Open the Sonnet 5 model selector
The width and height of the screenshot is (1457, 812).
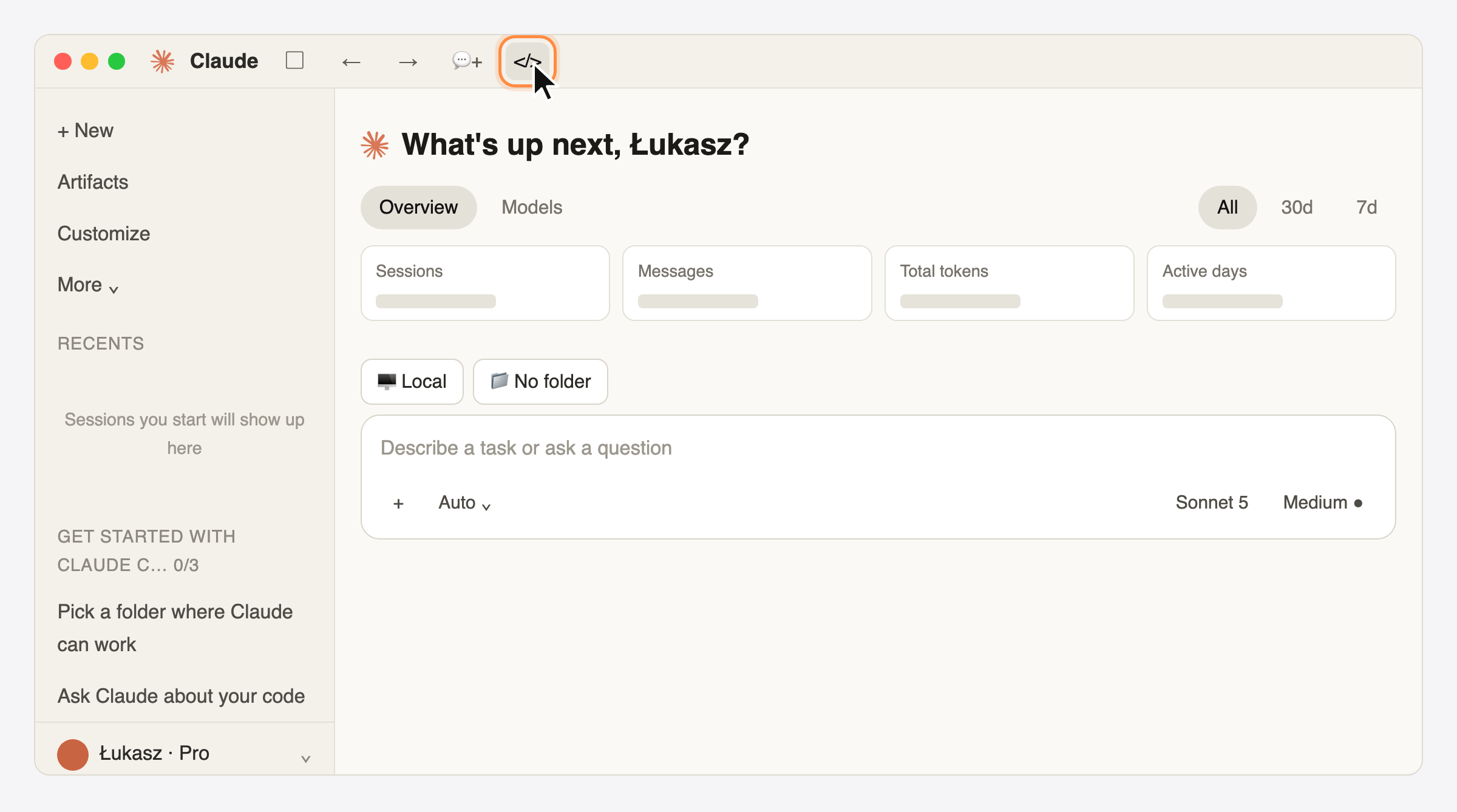click(1212, 503)
